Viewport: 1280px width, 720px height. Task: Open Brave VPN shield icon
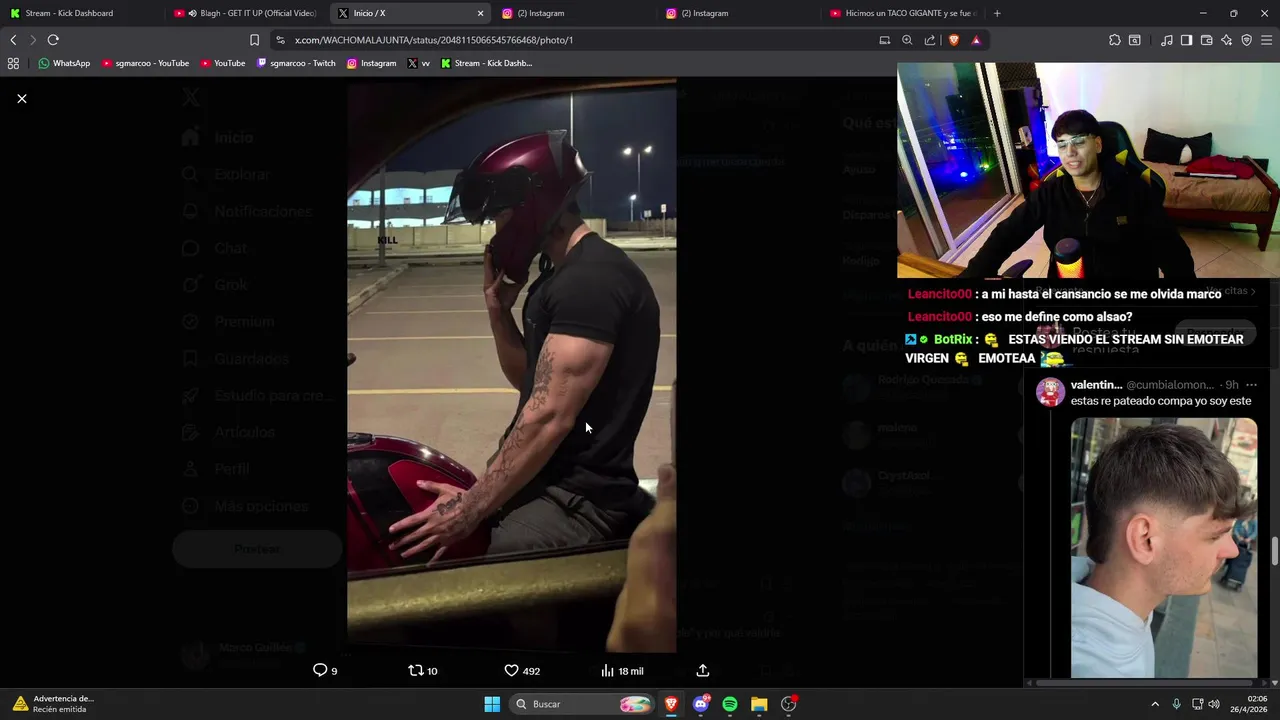(x=1246, y=40)
